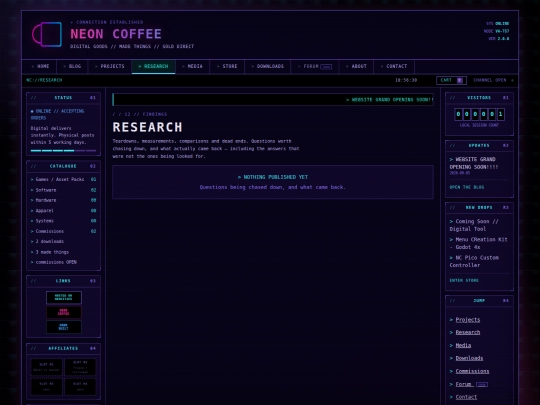The height and width of the screenshot is (405, 540).
Task: Click the Catalogue panel header
Action: 63,166
